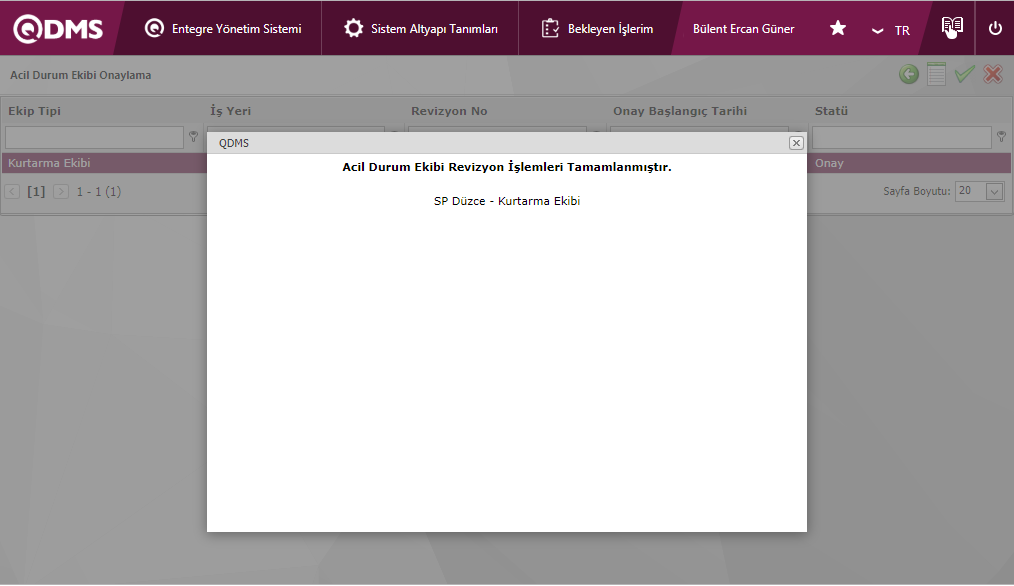Click the list details toolbar icon
1014x586 pixels.
click(936, 74)
